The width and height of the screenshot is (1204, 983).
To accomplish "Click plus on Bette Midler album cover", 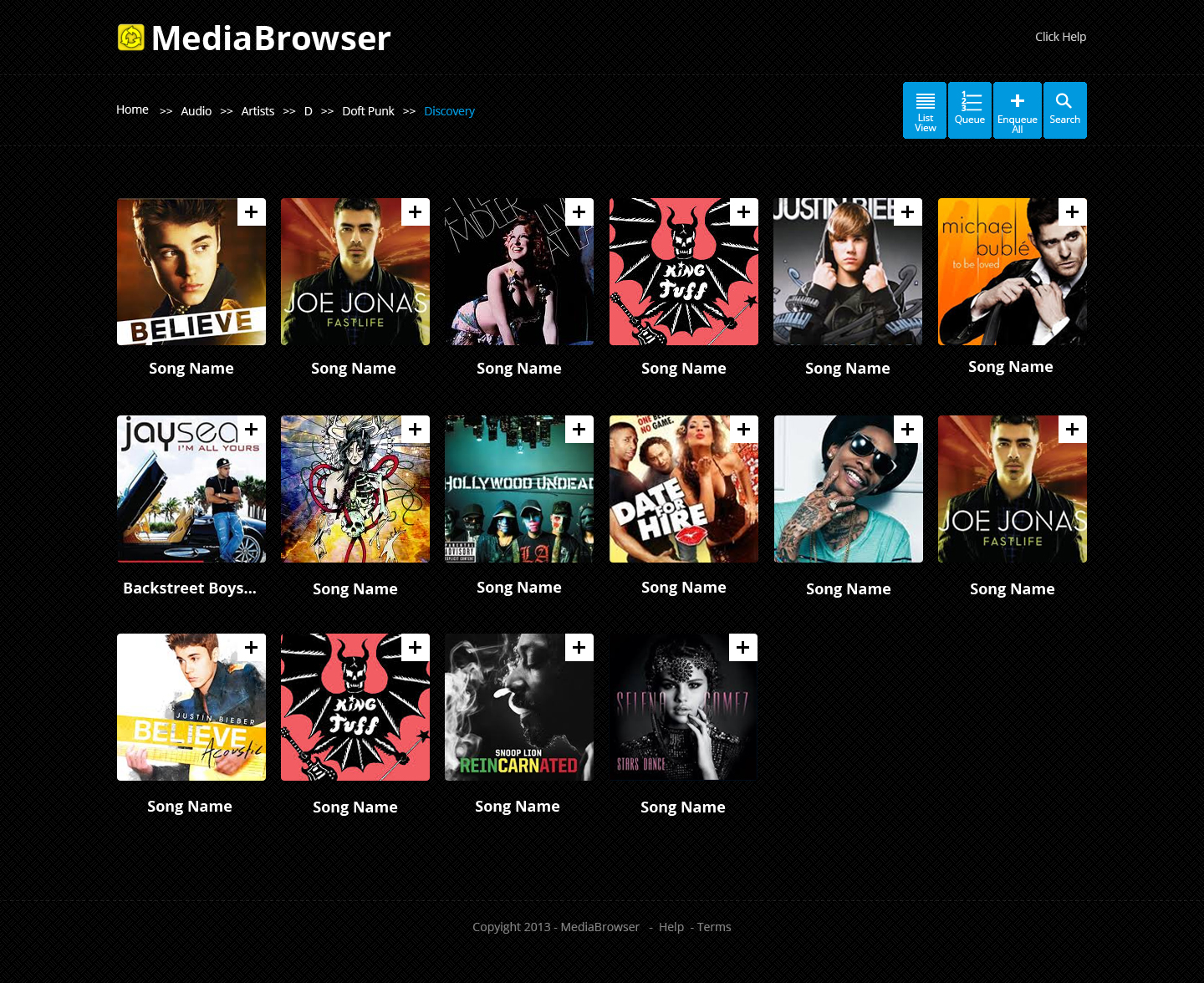I will [x=579, y=212].
